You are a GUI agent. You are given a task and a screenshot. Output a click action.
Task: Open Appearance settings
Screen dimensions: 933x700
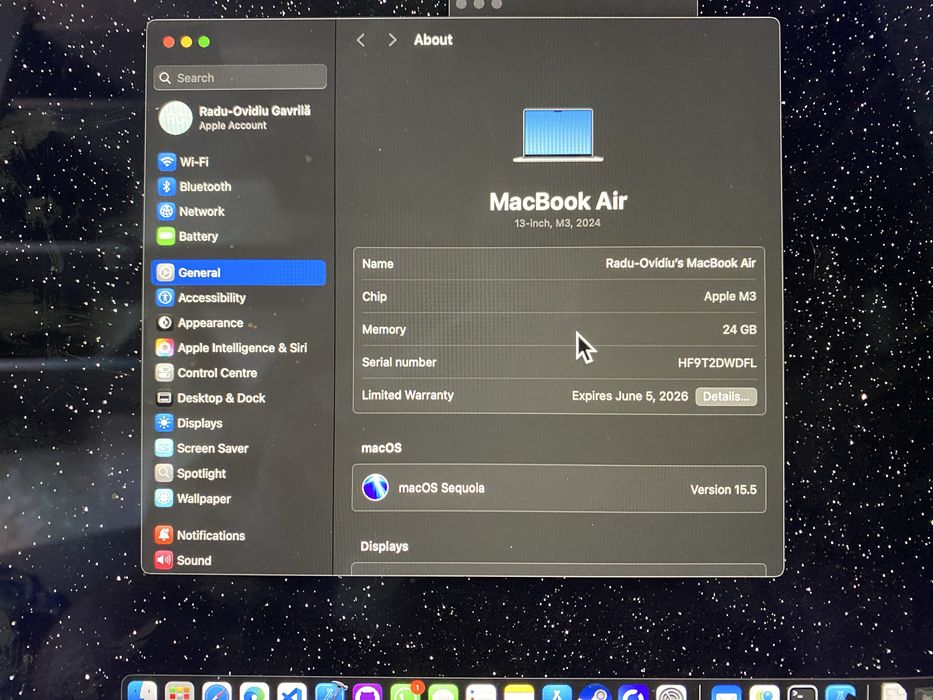pos(199,323)
